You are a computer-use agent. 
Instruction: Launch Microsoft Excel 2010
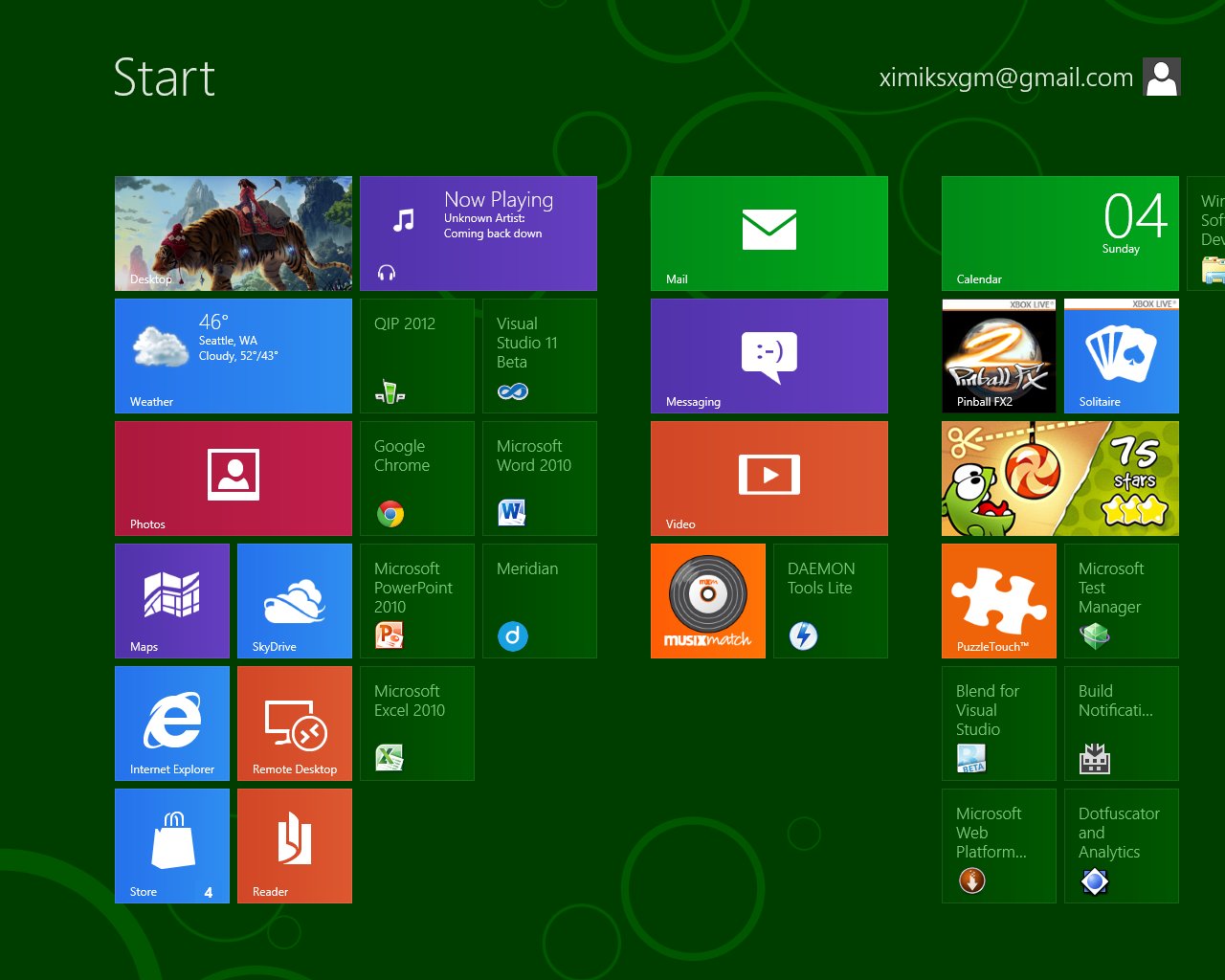click(417, 724)
